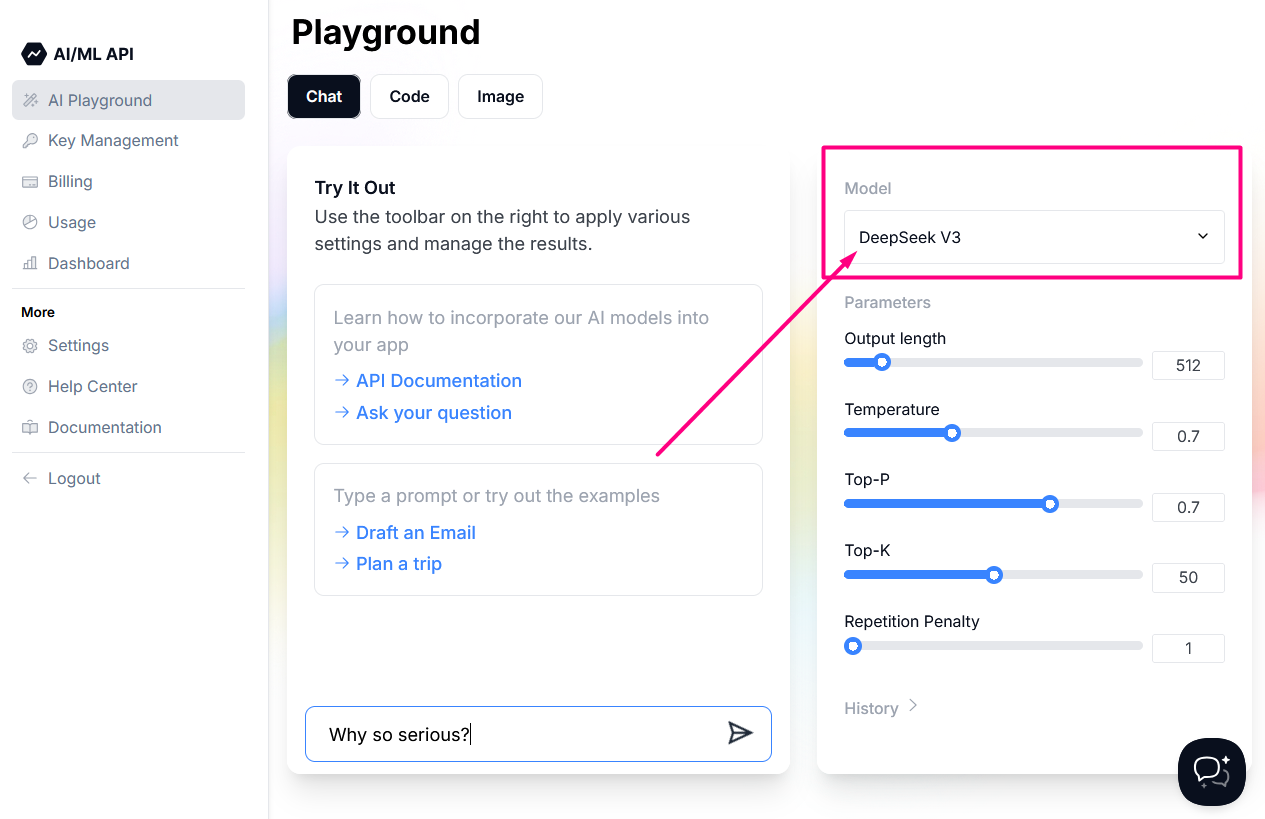Switch to the Code tab
Image resolution: width=1265 pixels, height=819 pixels.
click(409, 96)
